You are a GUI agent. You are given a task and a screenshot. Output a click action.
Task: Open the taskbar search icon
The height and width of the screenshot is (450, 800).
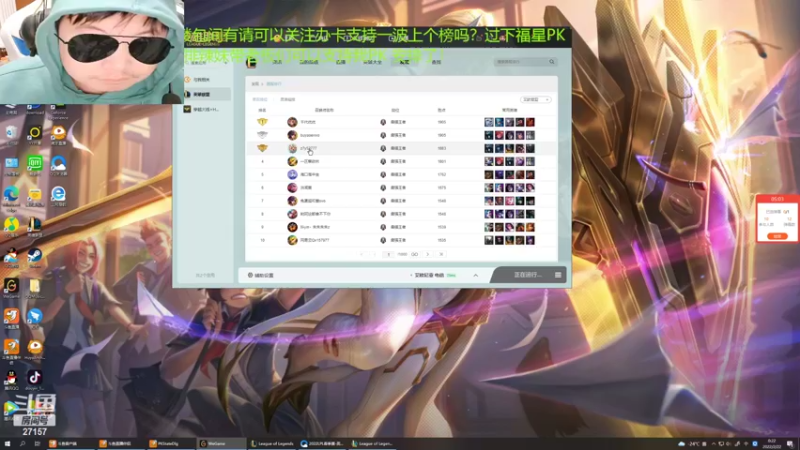(22, 444)
